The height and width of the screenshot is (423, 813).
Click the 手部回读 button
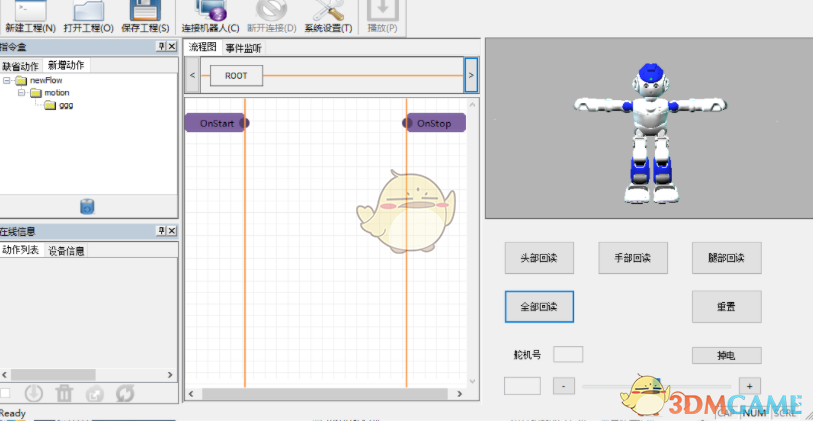click(633, 258)
